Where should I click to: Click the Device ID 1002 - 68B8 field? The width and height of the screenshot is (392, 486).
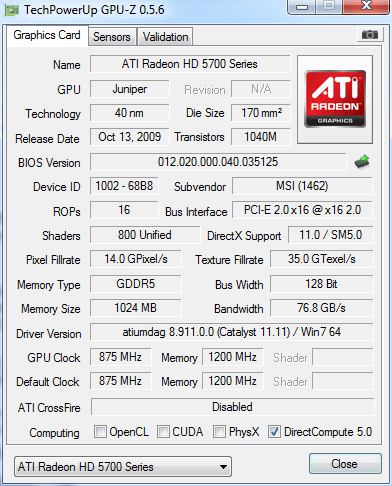(x=124, y=186)
